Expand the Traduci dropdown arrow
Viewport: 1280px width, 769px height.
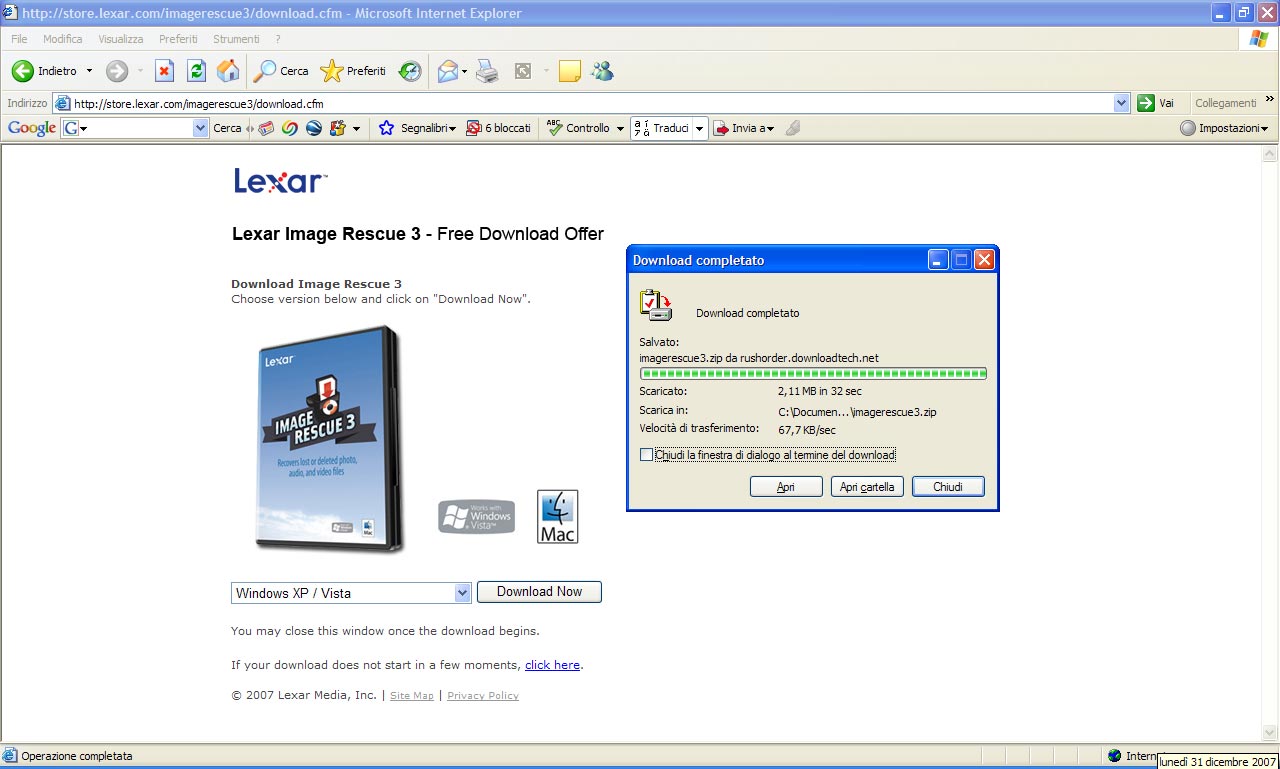700,128
